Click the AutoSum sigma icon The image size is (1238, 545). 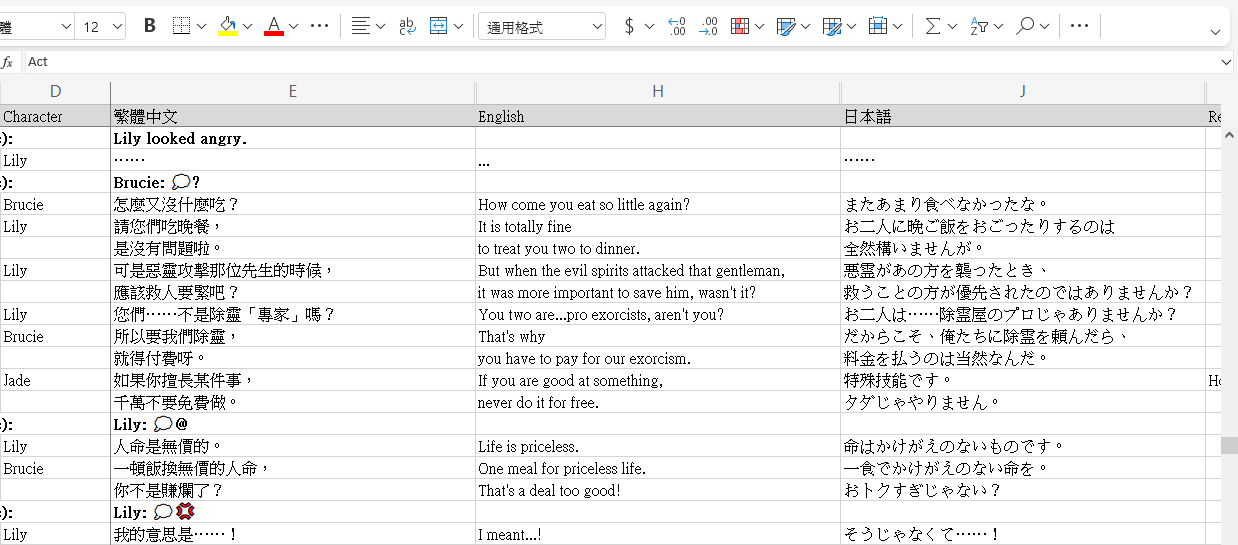point(932,26)
